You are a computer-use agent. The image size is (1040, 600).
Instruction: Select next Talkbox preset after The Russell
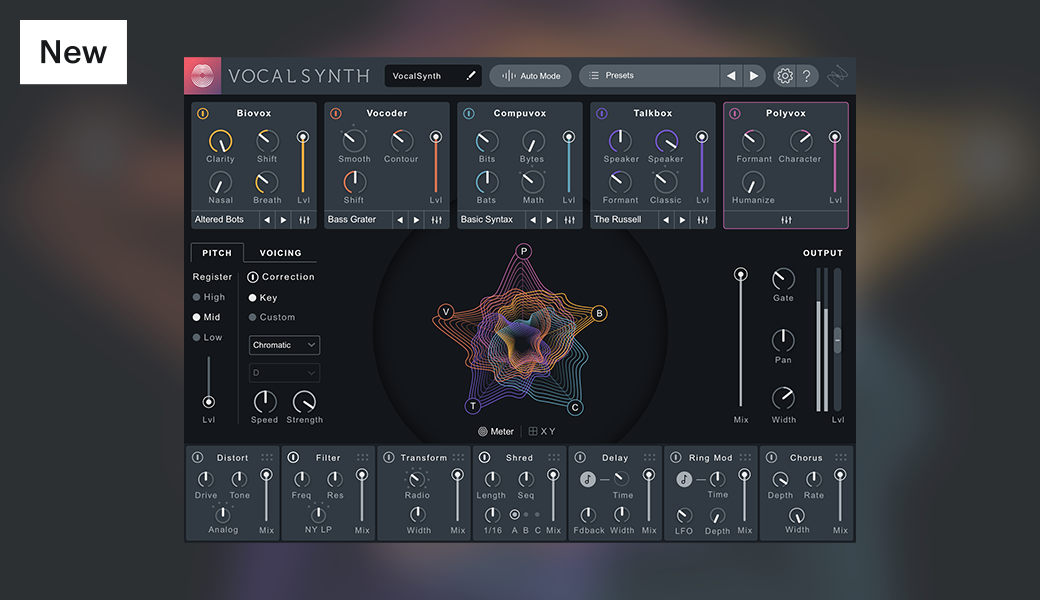[x=682, y=219]
